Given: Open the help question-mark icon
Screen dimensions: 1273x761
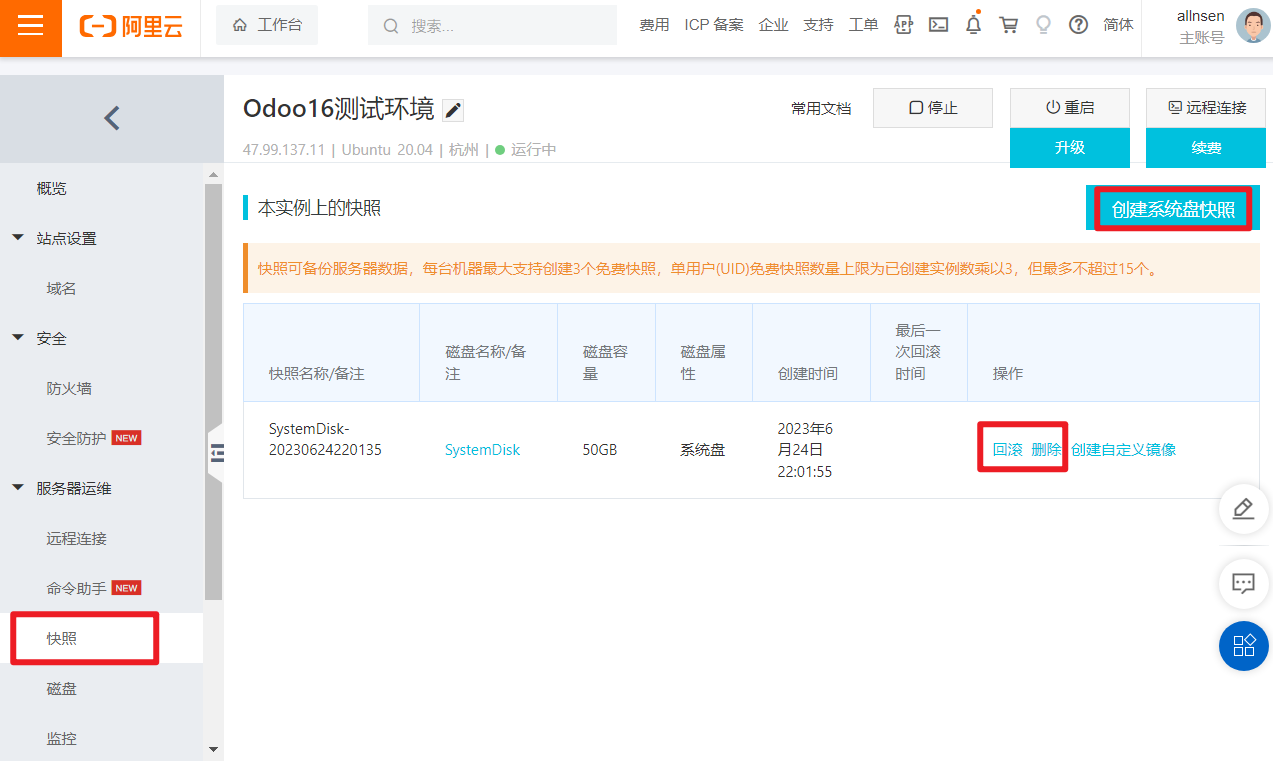Looking at the screenshot, I should coord(1078,25).
